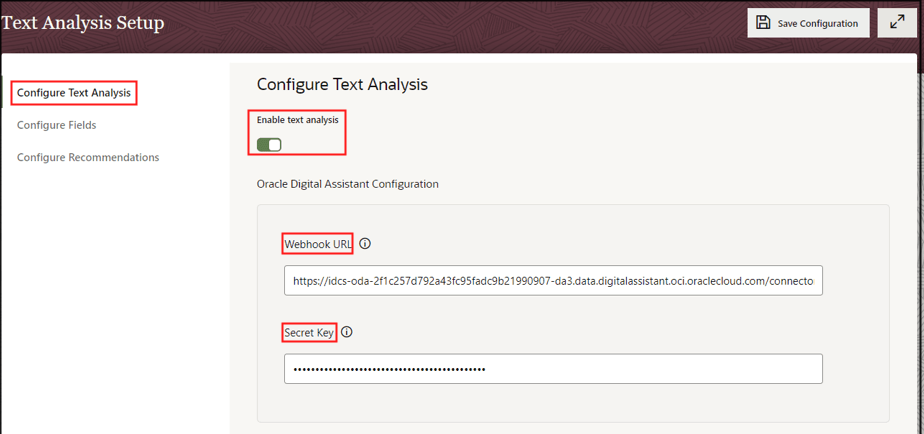Open the Configure Fields section
The image size is (924, 434).
[x=57, y=125]
